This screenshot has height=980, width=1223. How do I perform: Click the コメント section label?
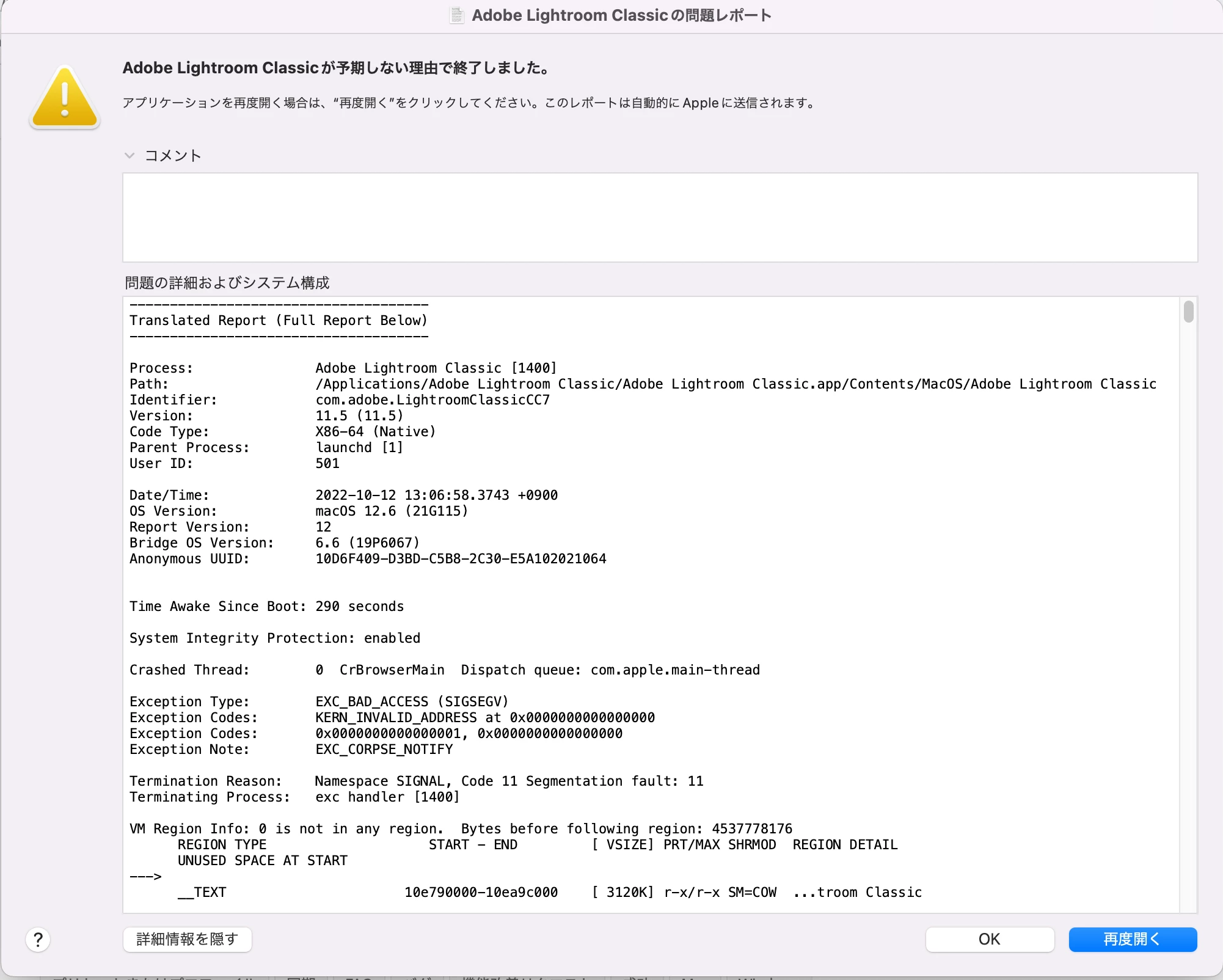coord(173,156)
